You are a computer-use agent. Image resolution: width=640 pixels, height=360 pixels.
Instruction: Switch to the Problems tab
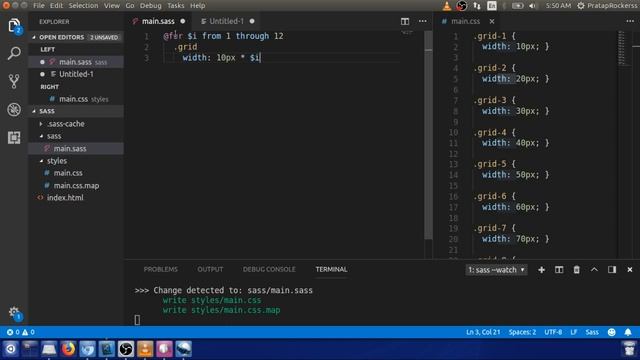click(x=160, y=269)
